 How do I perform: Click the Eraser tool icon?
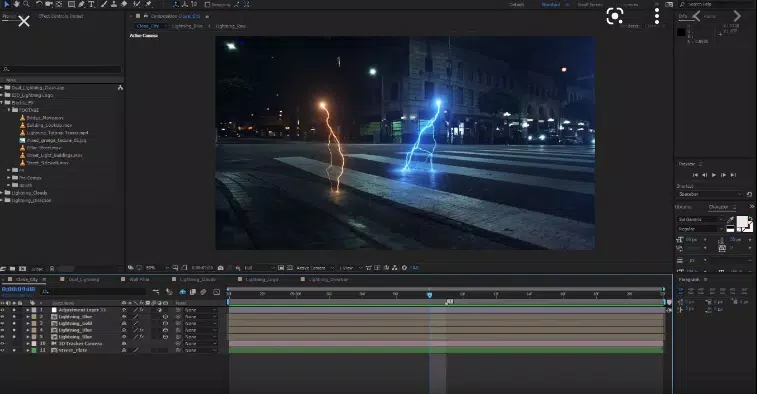tap(124, 4)
